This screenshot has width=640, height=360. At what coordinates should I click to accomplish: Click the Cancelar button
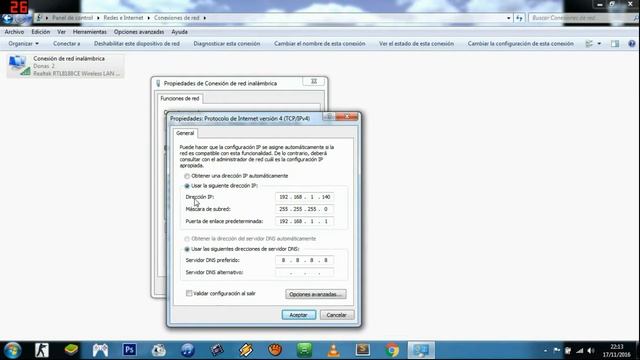pyautogui.click(x=337, y=315)
